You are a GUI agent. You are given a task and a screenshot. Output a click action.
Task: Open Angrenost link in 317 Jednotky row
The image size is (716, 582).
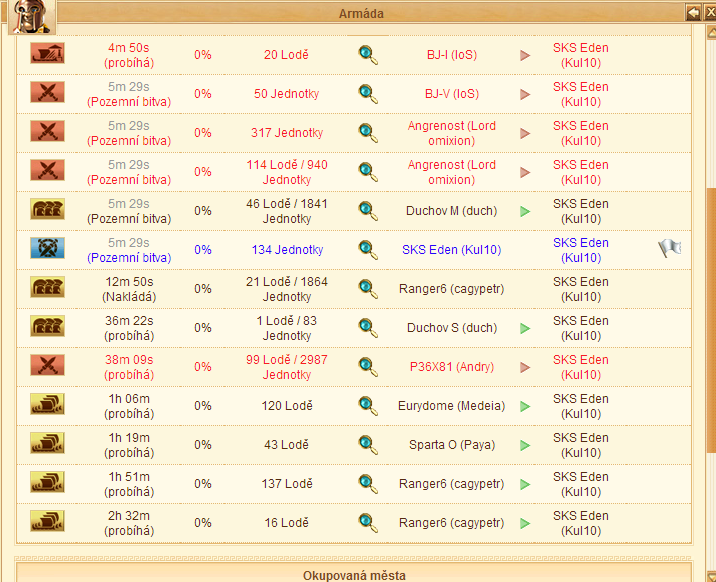click(452, 133)
